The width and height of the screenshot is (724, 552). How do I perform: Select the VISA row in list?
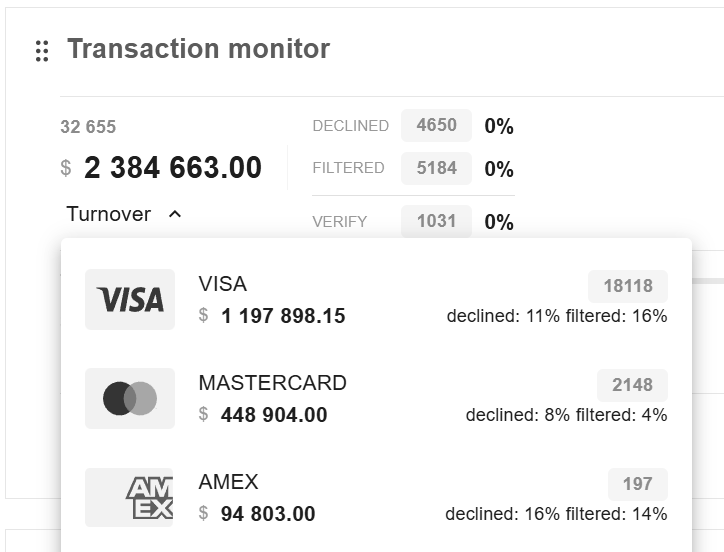click(x=376, y=299)
